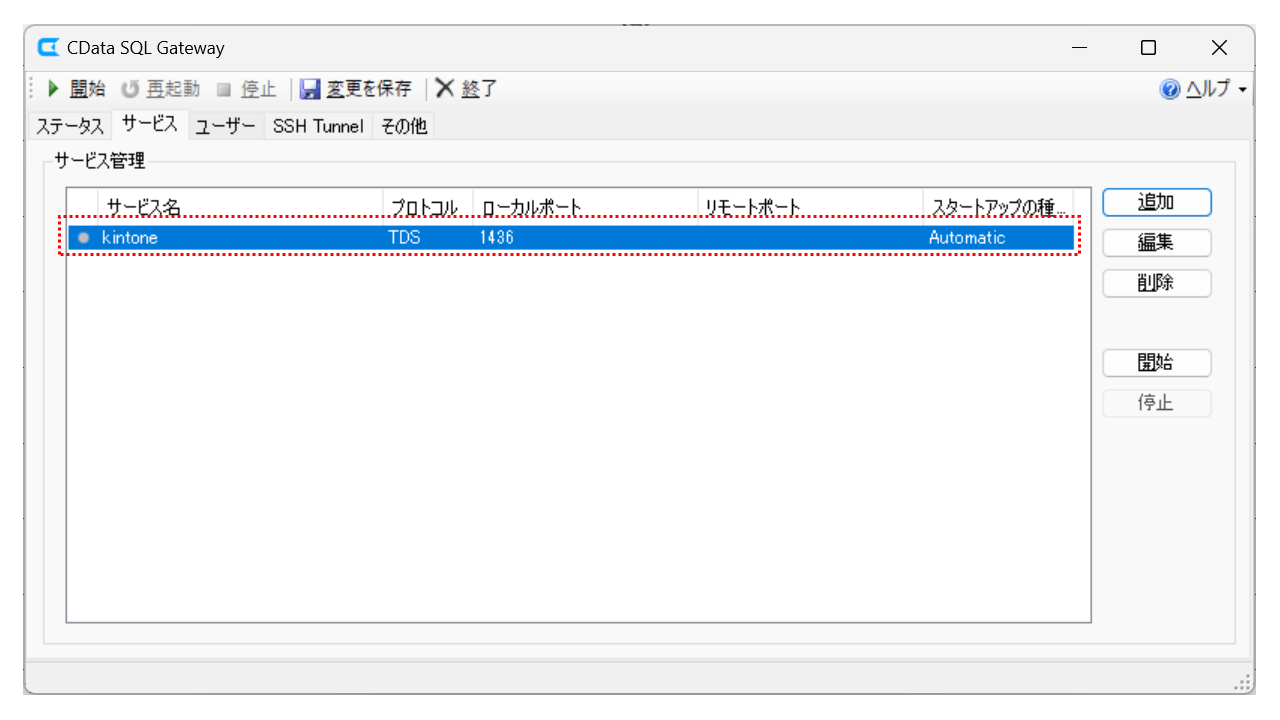Click the Automatic startup type cell
This screenshot has height=720, width=1280.
[967, 238]
